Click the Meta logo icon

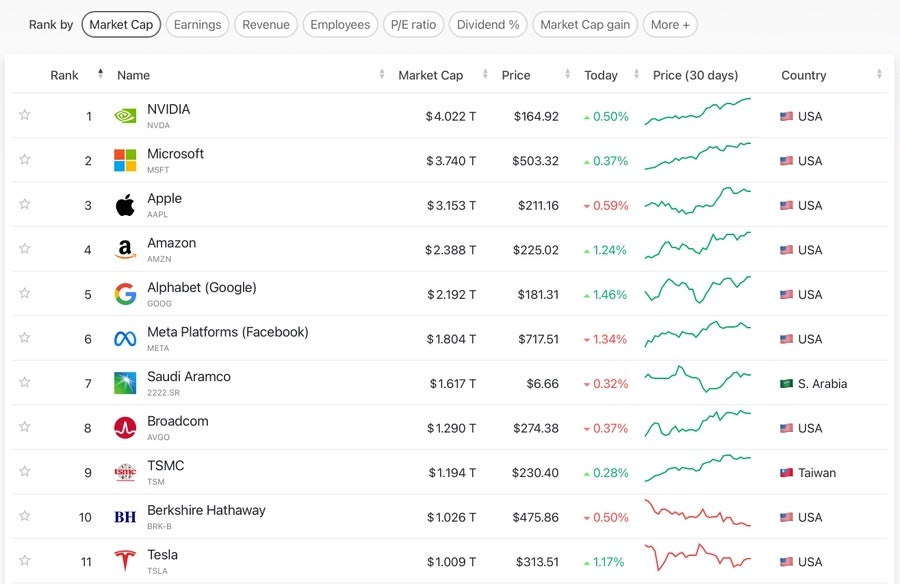point(125,339)
